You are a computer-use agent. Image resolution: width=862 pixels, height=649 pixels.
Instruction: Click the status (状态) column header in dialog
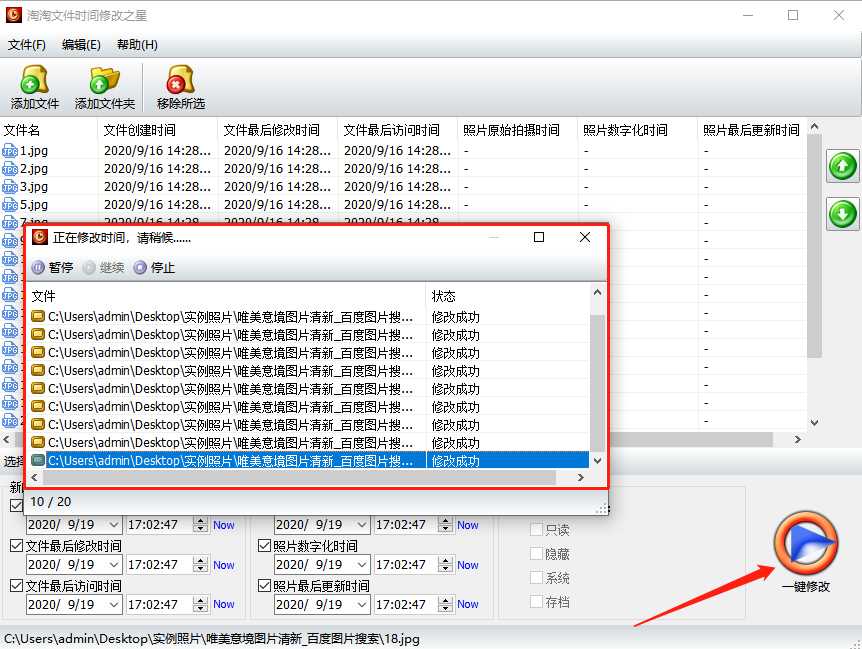point(507,296)
